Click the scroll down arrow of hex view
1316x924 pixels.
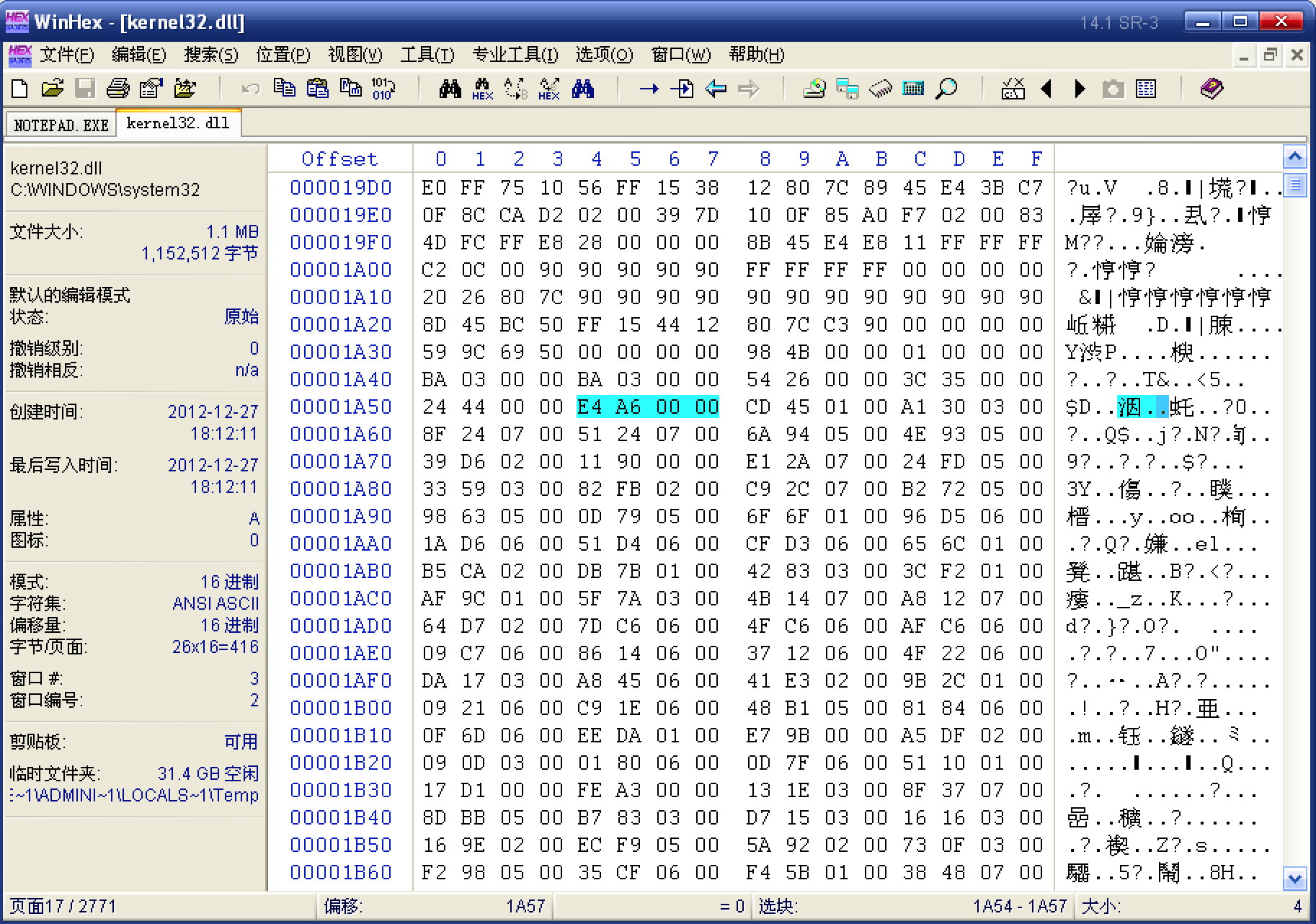(x=1294, y=879)
